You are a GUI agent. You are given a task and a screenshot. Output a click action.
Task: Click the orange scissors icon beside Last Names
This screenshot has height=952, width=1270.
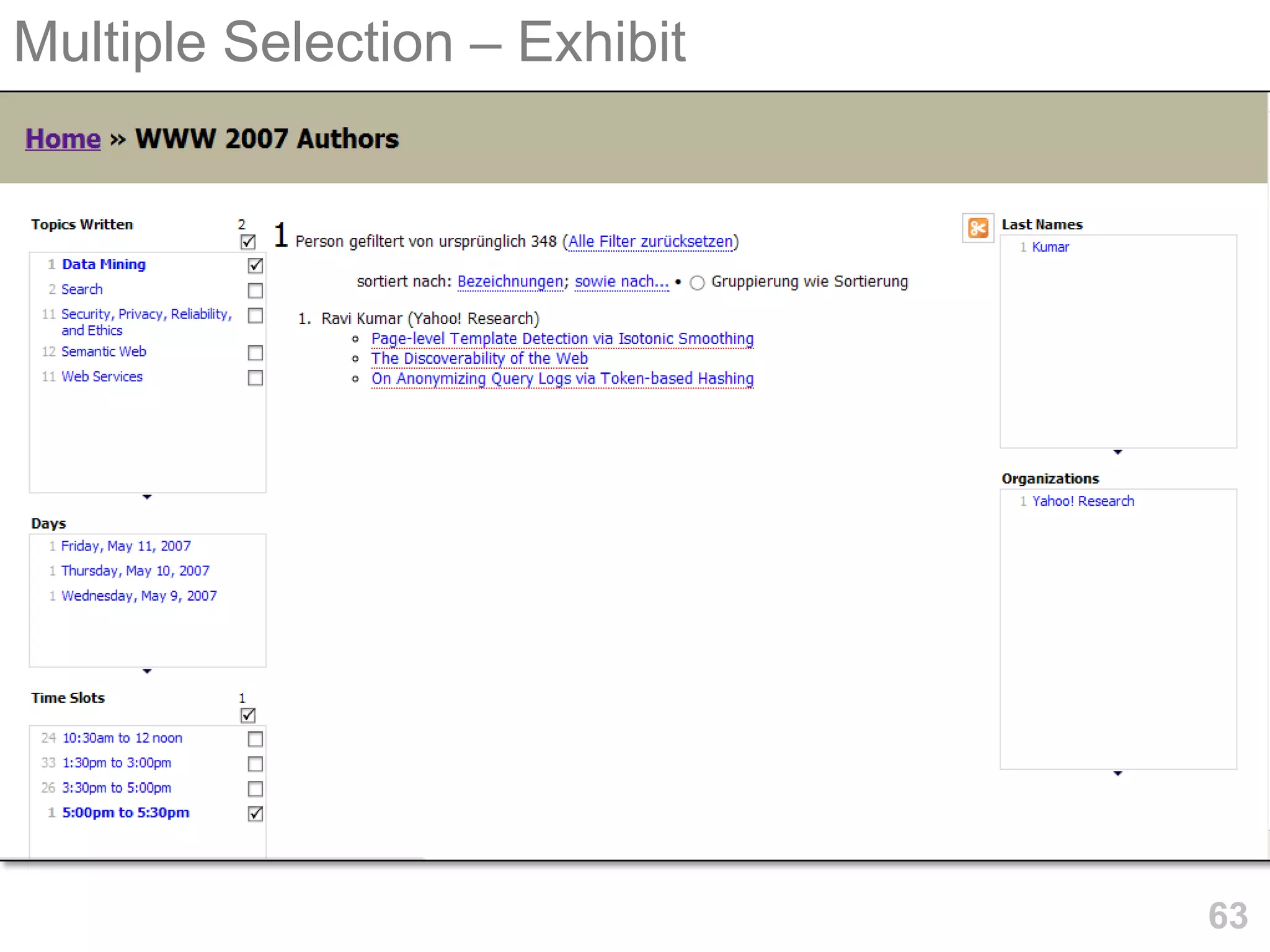click(978, 228)
